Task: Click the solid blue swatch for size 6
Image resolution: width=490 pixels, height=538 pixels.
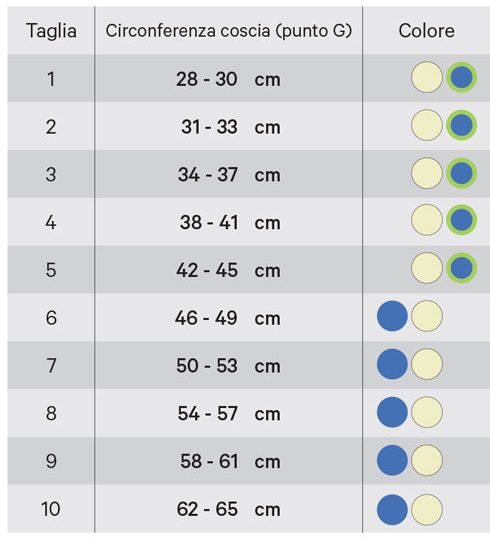Action: tap(392, 316)
